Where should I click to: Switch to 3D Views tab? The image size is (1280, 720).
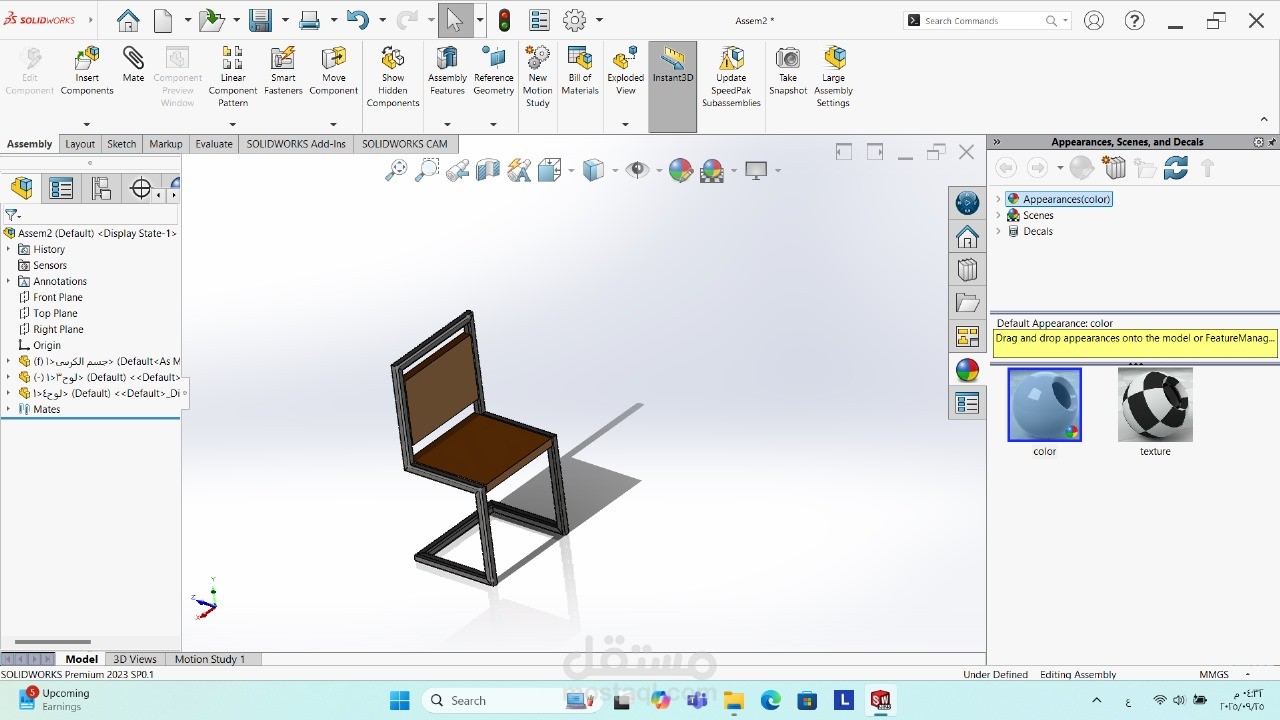coord(135,659)
